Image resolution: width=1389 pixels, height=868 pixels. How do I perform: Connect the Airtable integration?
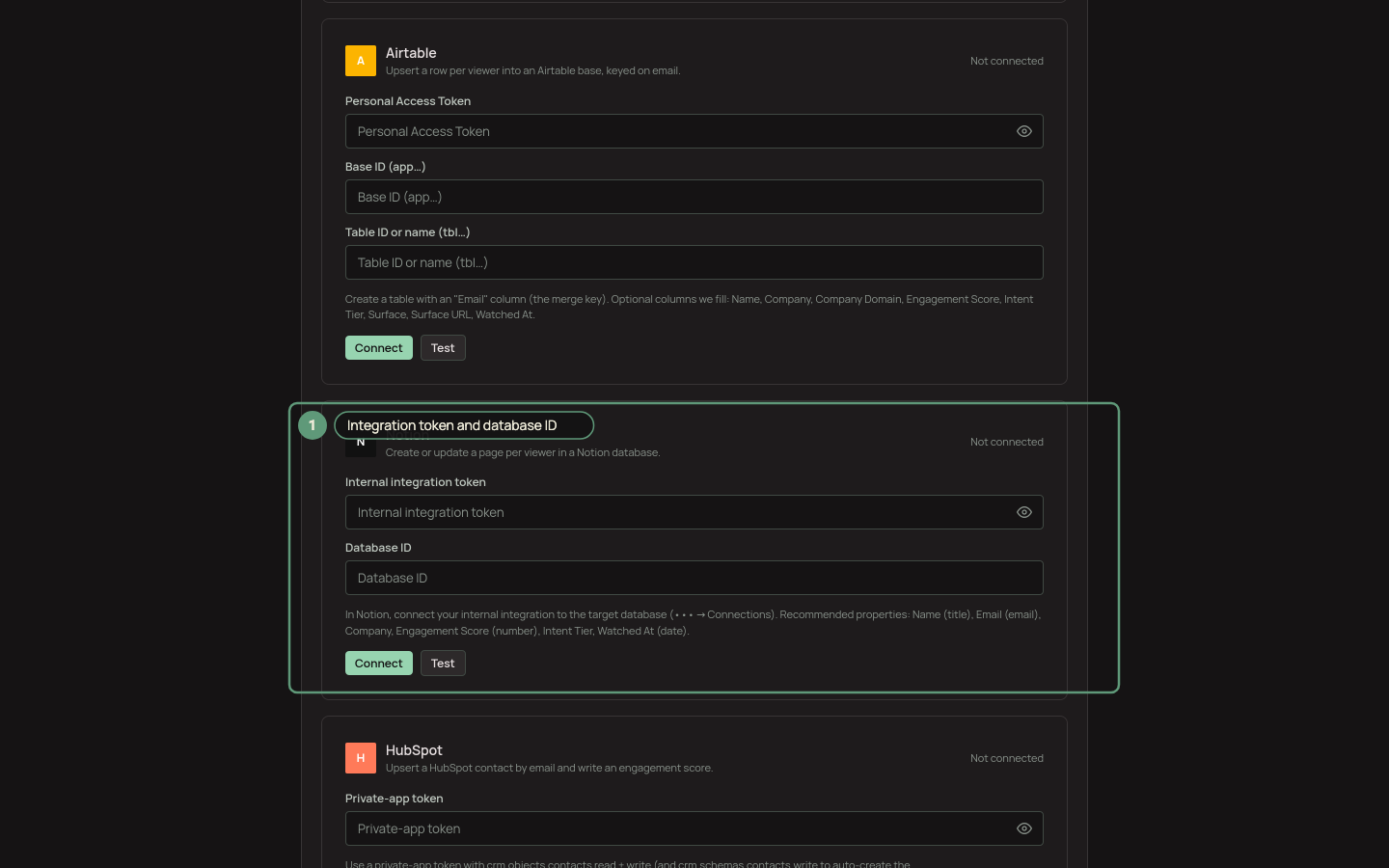tap(379, 348)
